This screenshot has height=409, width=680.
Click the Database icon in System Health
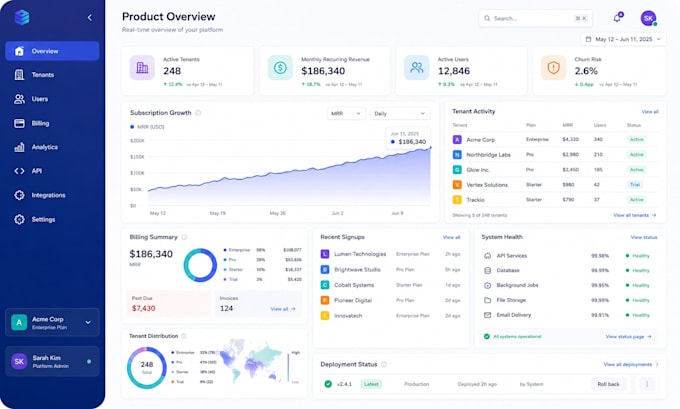coord(487,271)
